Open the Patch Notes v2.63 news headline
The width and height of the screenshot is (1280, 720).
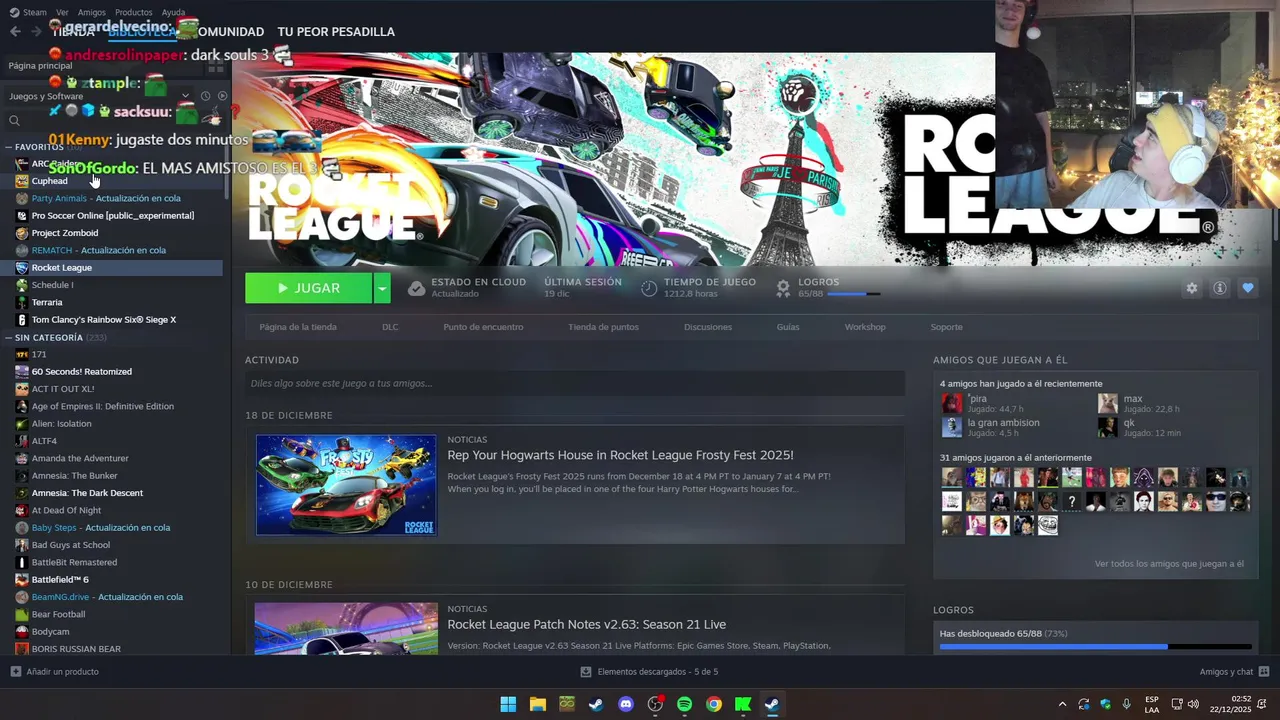(x=586, y=624)
